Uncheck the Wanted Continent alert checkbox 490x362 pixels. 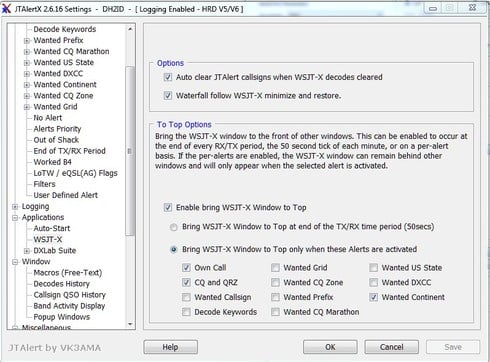tap(374, 297)
